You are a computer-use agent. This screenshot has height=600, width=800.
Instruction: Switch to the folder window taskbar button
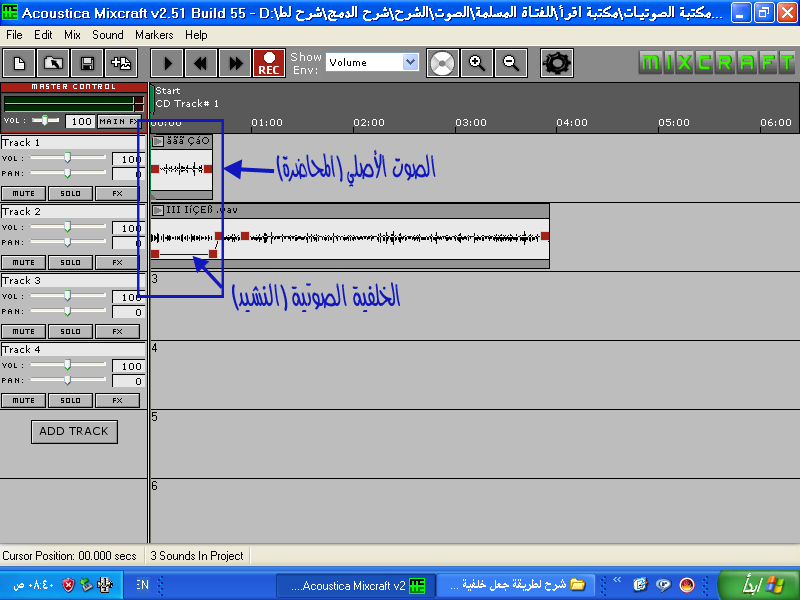pos(517,585)
